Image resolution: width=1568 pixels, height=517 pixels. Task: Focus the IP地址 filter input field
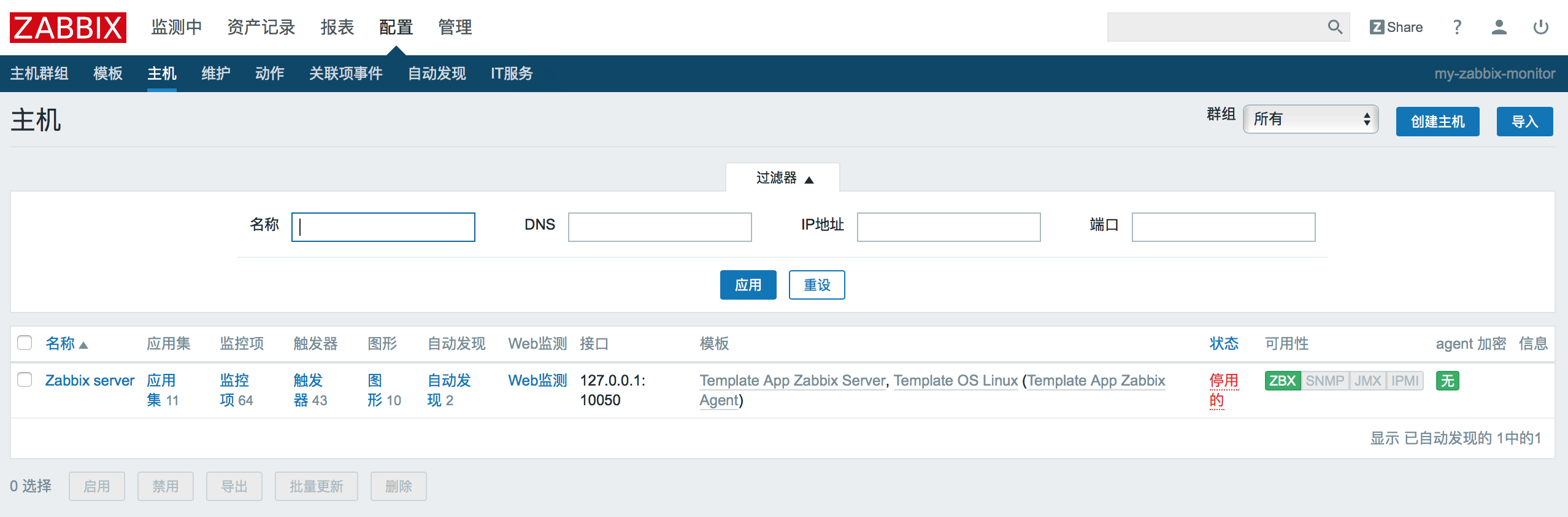pyautogui.click(x=949, y=227)
